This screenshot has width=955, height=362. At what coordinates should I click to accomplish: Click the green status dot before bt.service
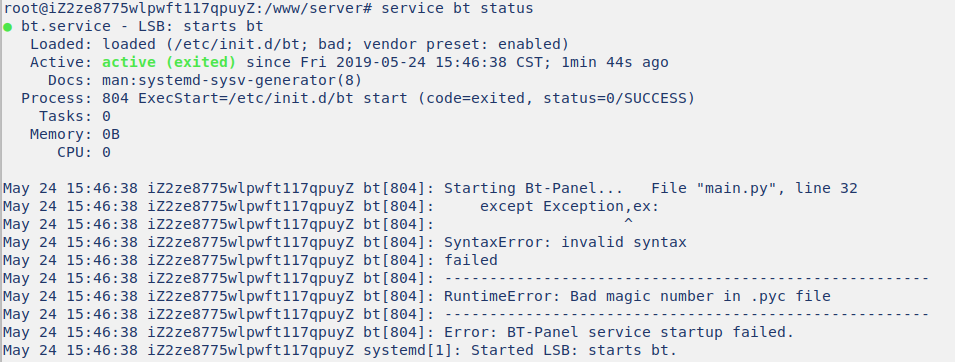coord(7,27)
